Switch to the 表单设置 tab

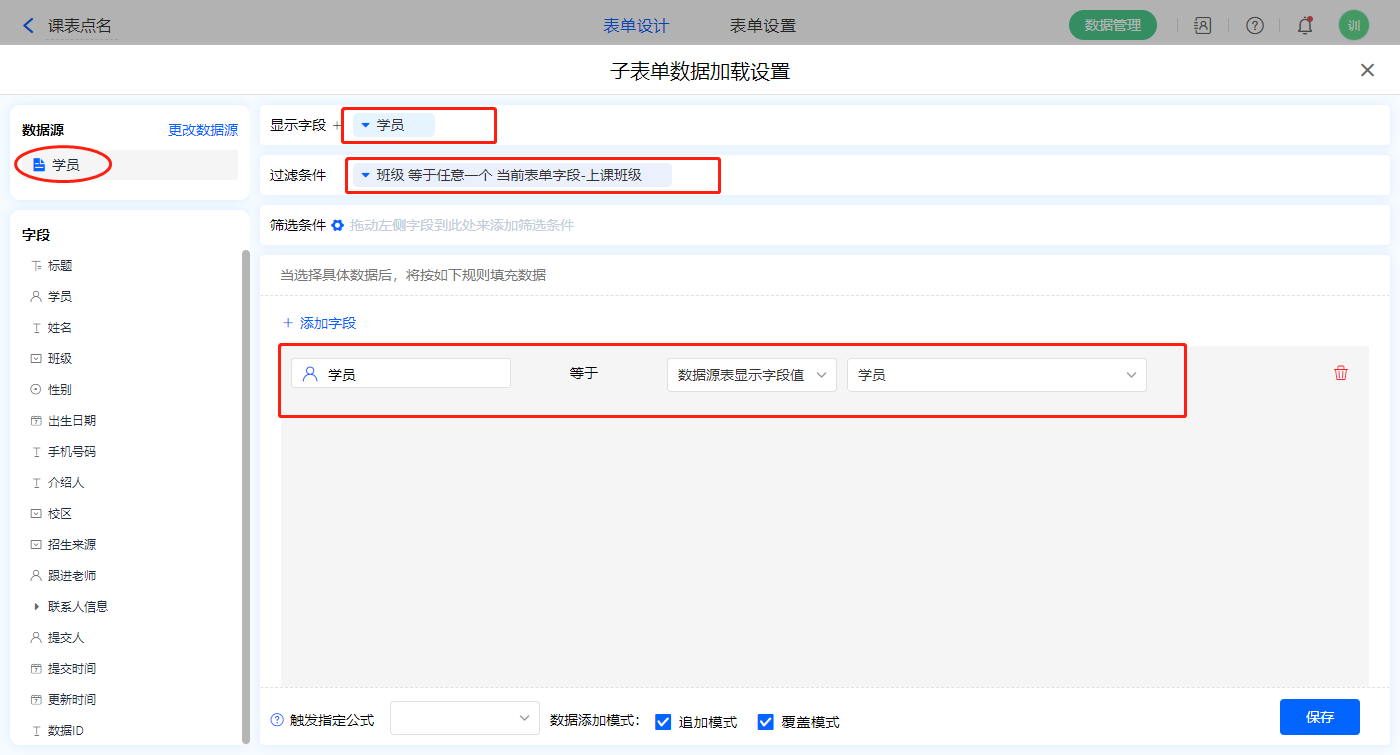point(763,26)
